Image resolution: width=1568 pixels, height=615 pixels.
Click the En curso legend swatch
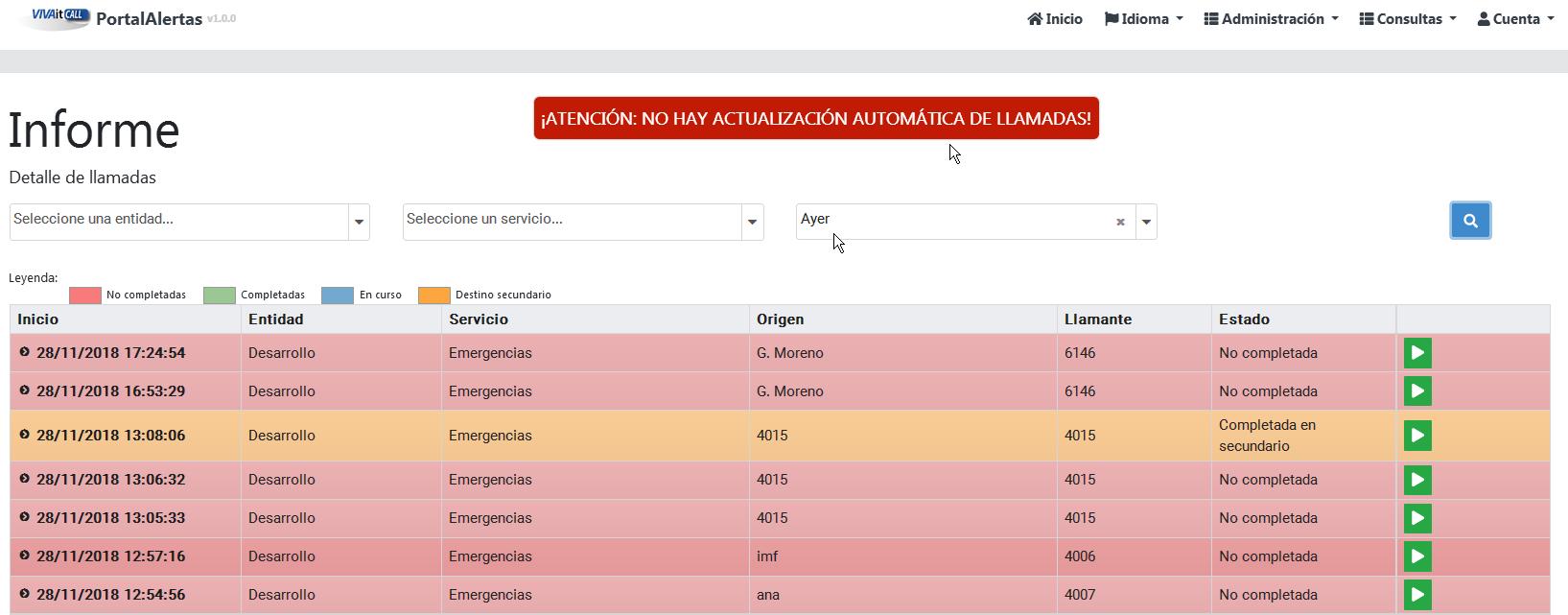point(338,295)
